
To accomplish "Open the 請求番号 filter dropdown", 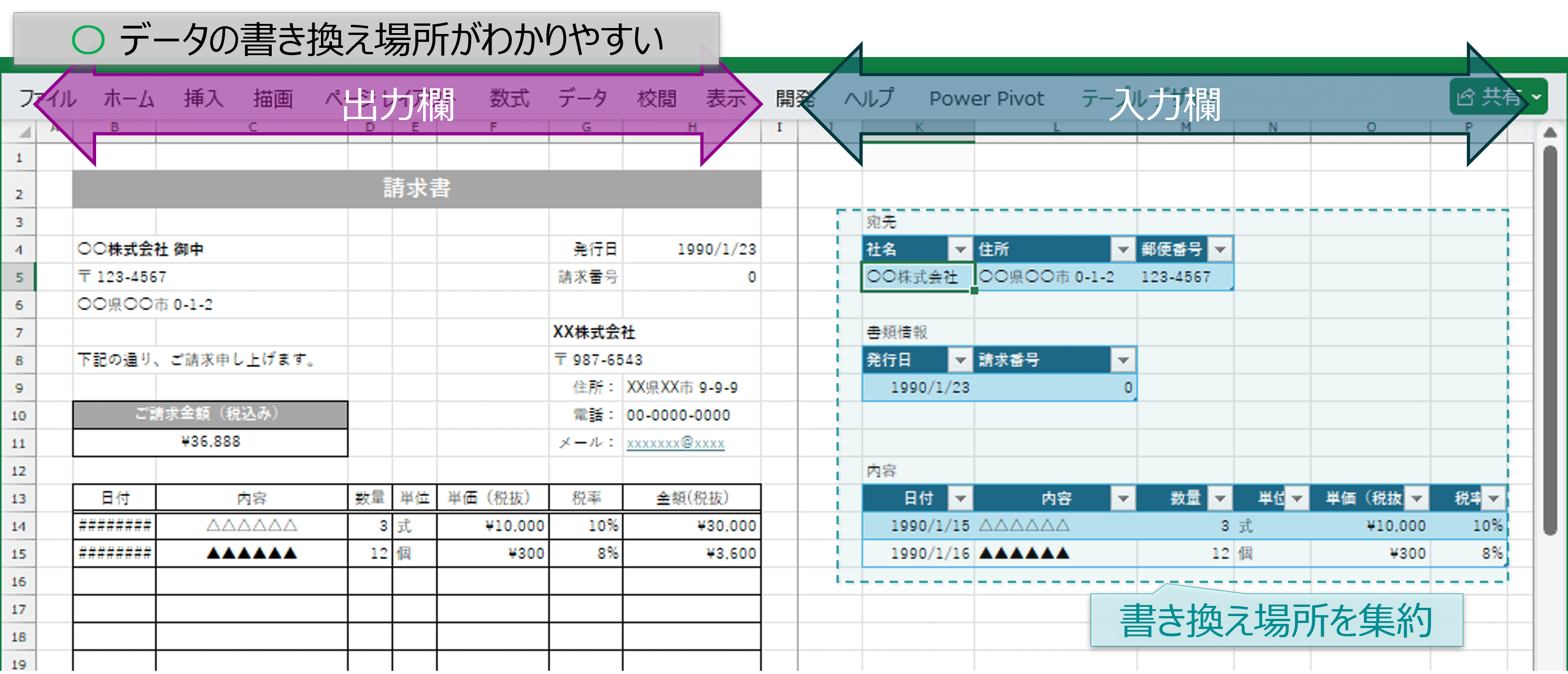I will tap(1123, 360).
